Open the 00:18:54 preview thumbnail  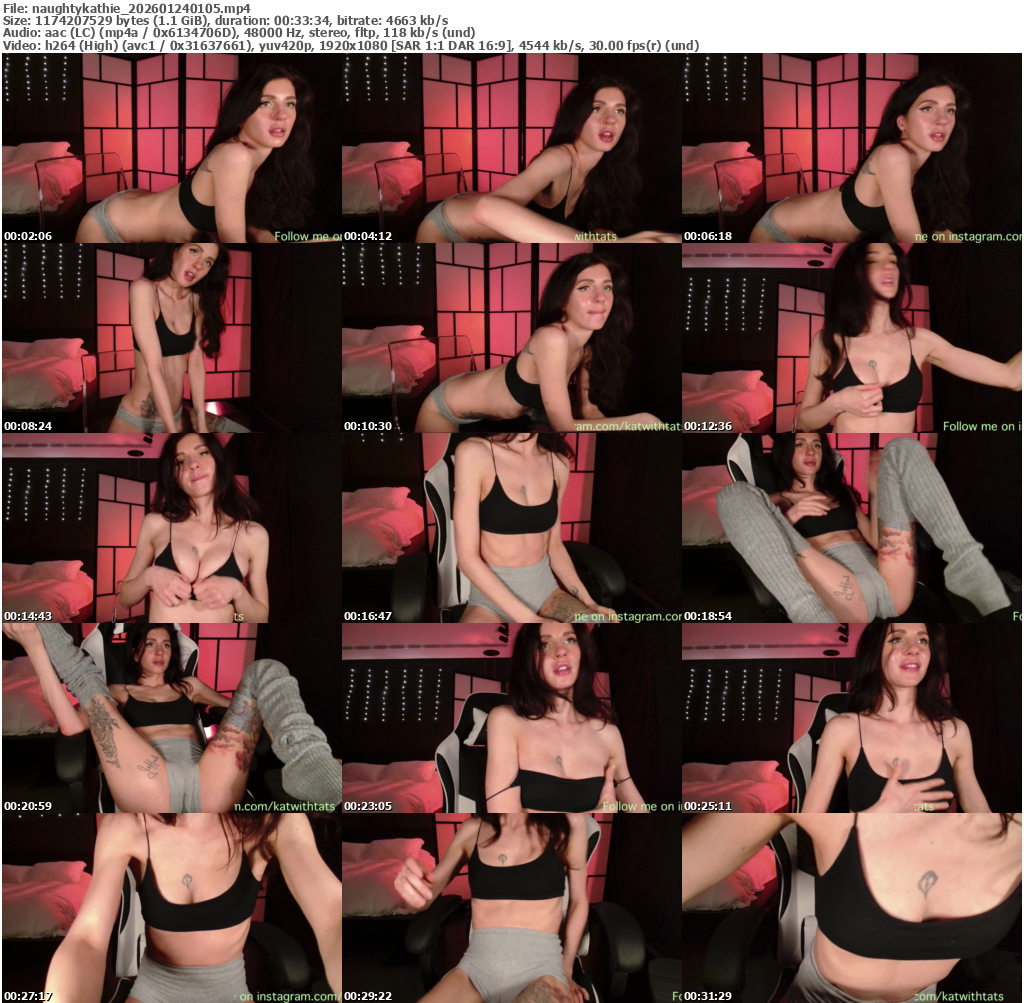tap(851, 528)
